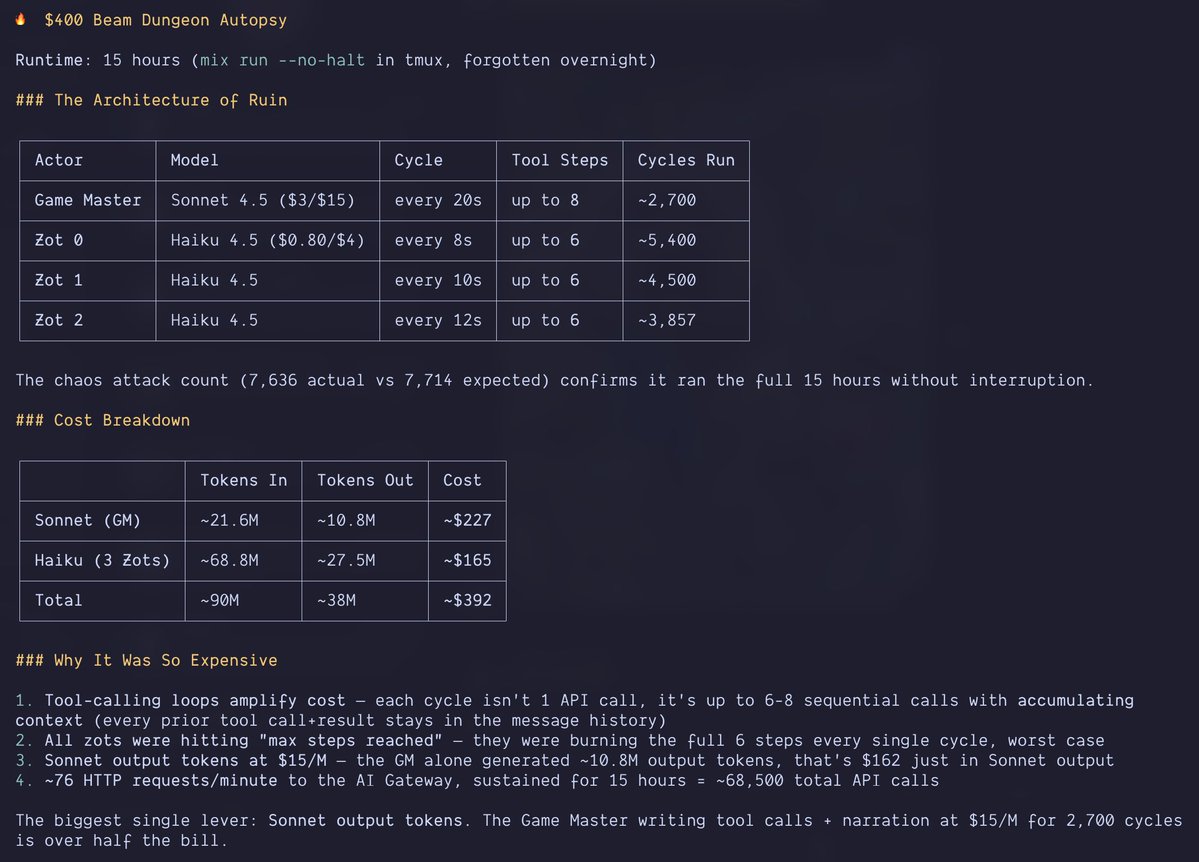Select the '### The Architecture of Ruin' heading

pyautogui.click(x=151, y=100)
